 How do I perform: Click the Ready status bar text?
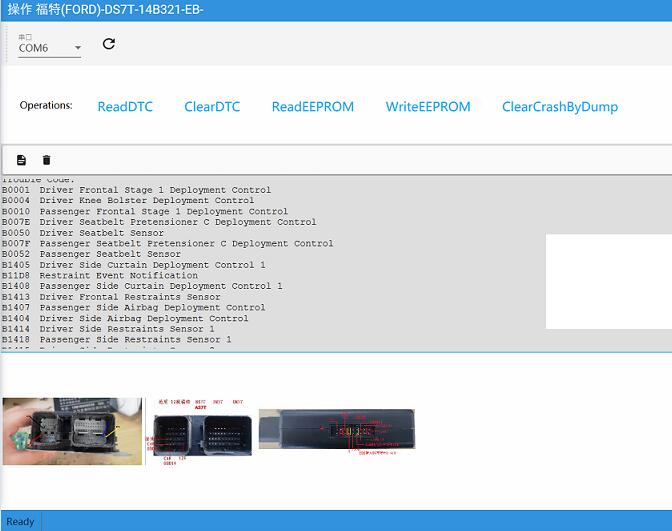point(20,521)
